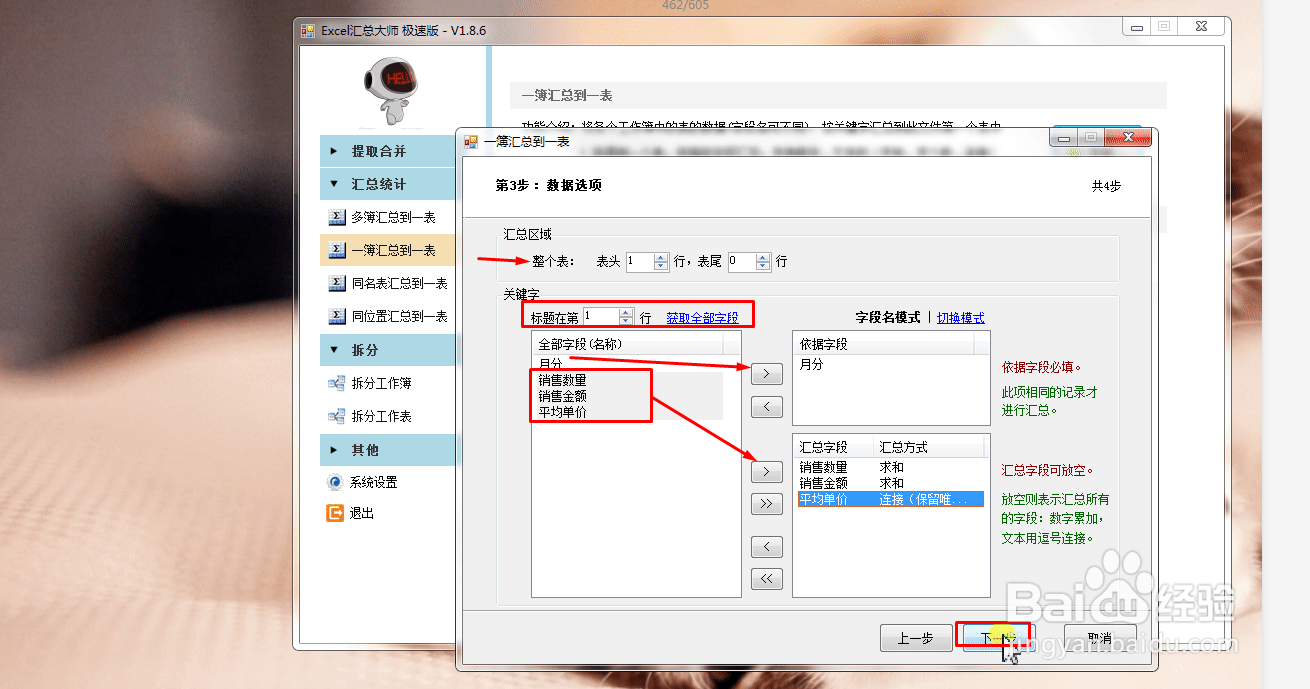Viewport: 1310px width, 689px height.
Task: Click the 汇总字段 column header
Action: point(834,447)
